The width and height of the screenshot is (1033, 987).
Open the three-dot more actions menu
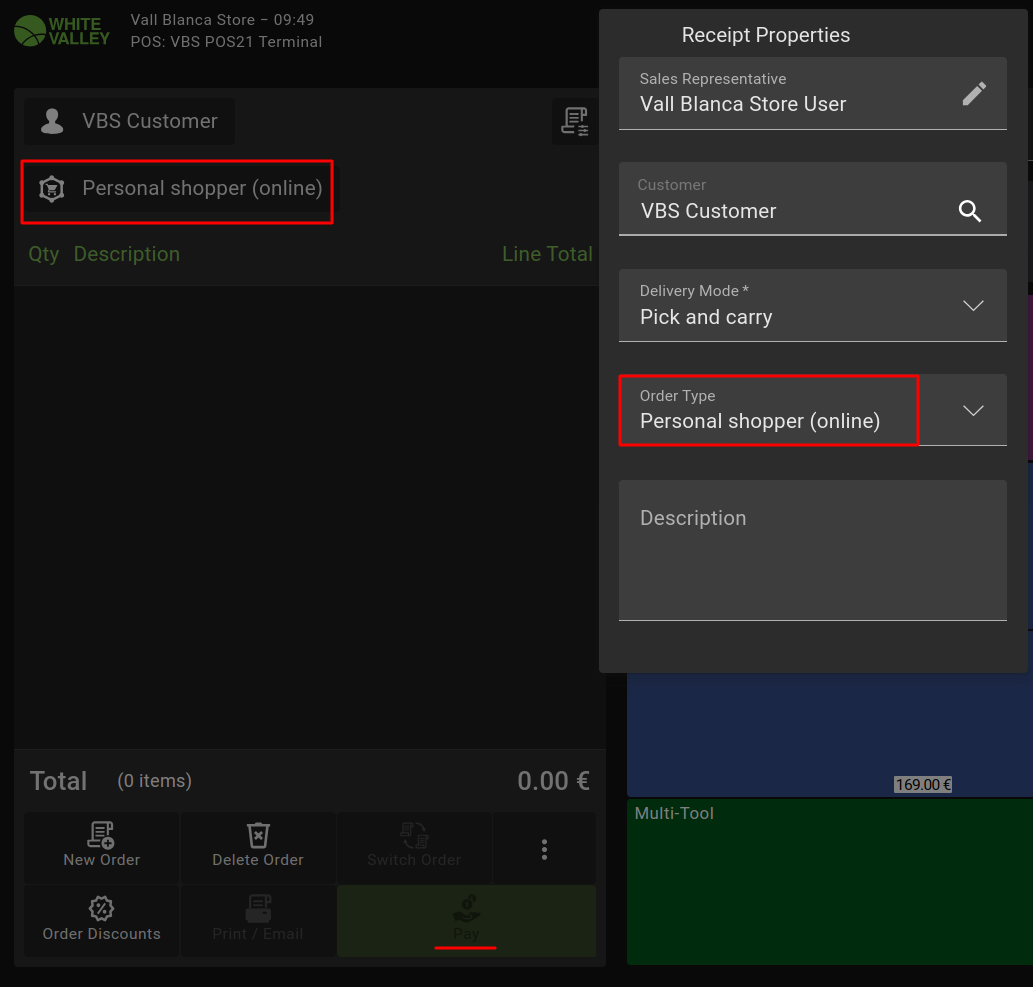(x=544, y=849)
